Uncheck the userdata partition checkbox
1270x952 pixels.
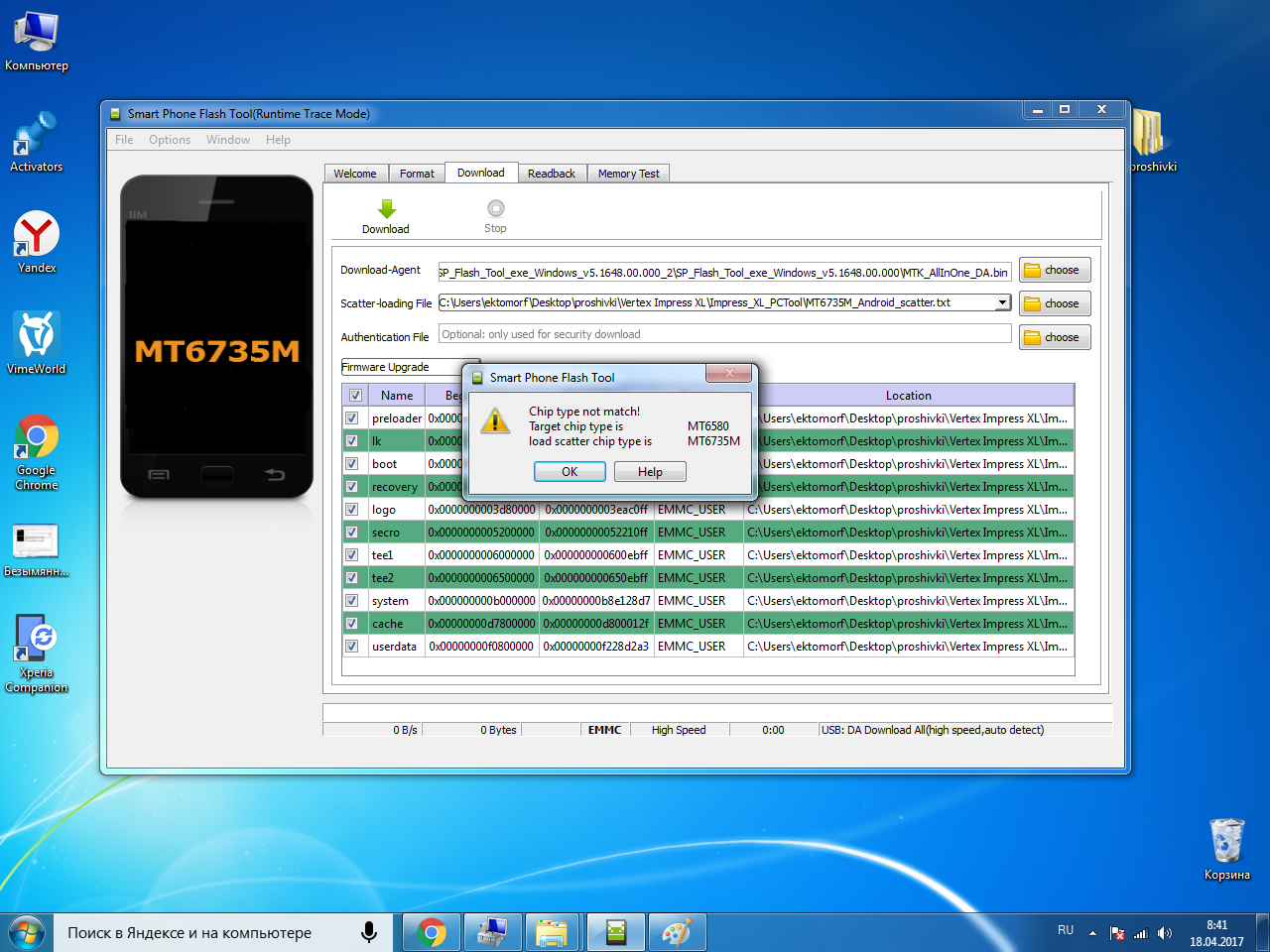pyautogui.click(x=351, y=646)
